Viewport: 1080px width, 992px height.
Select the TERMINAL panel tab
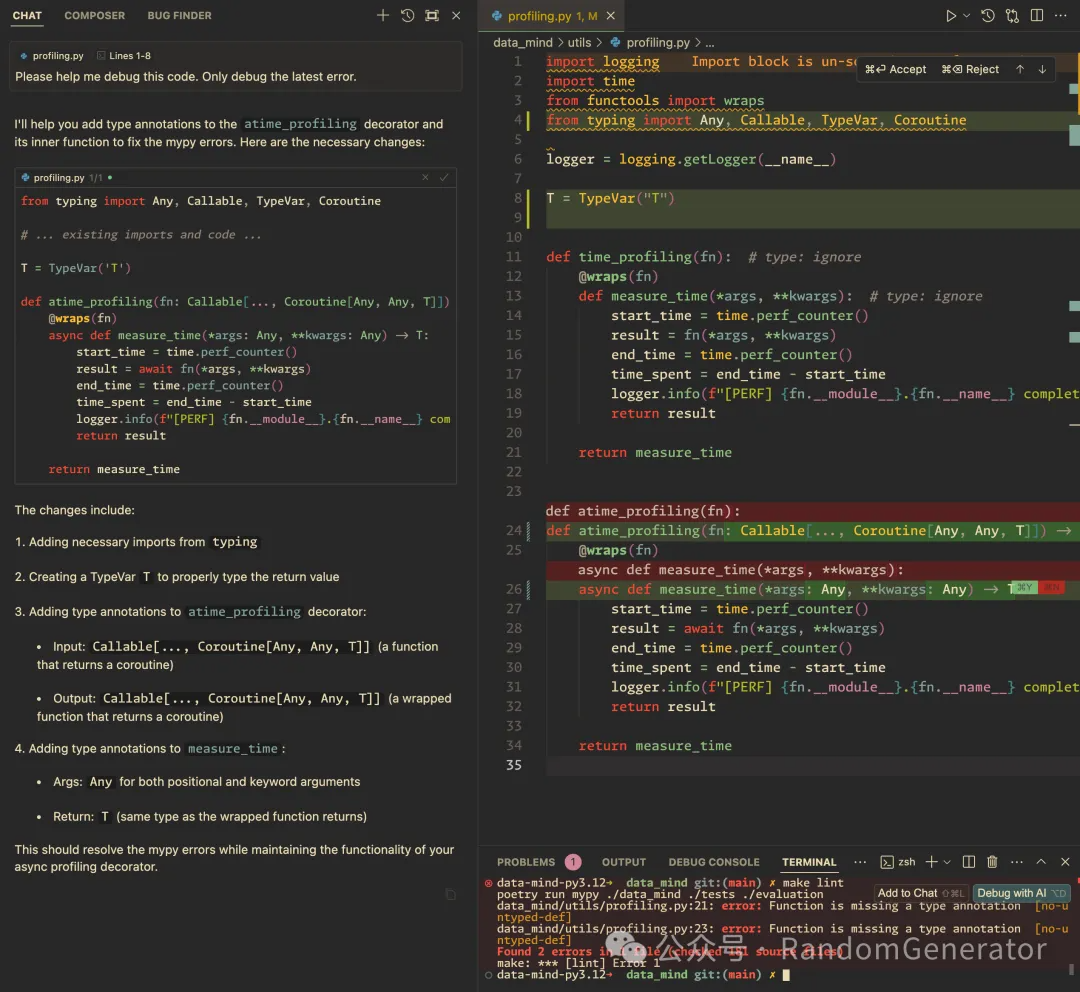coord(809,862)
